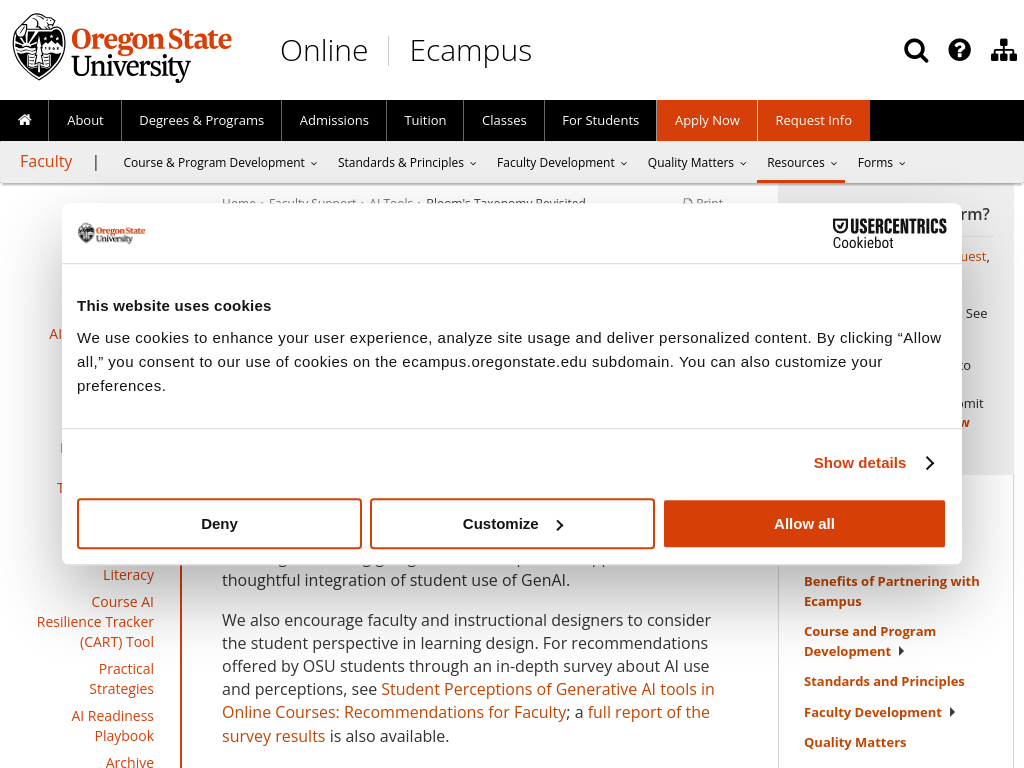
Task: Click the Request Info button
Action: click(813, 121)
